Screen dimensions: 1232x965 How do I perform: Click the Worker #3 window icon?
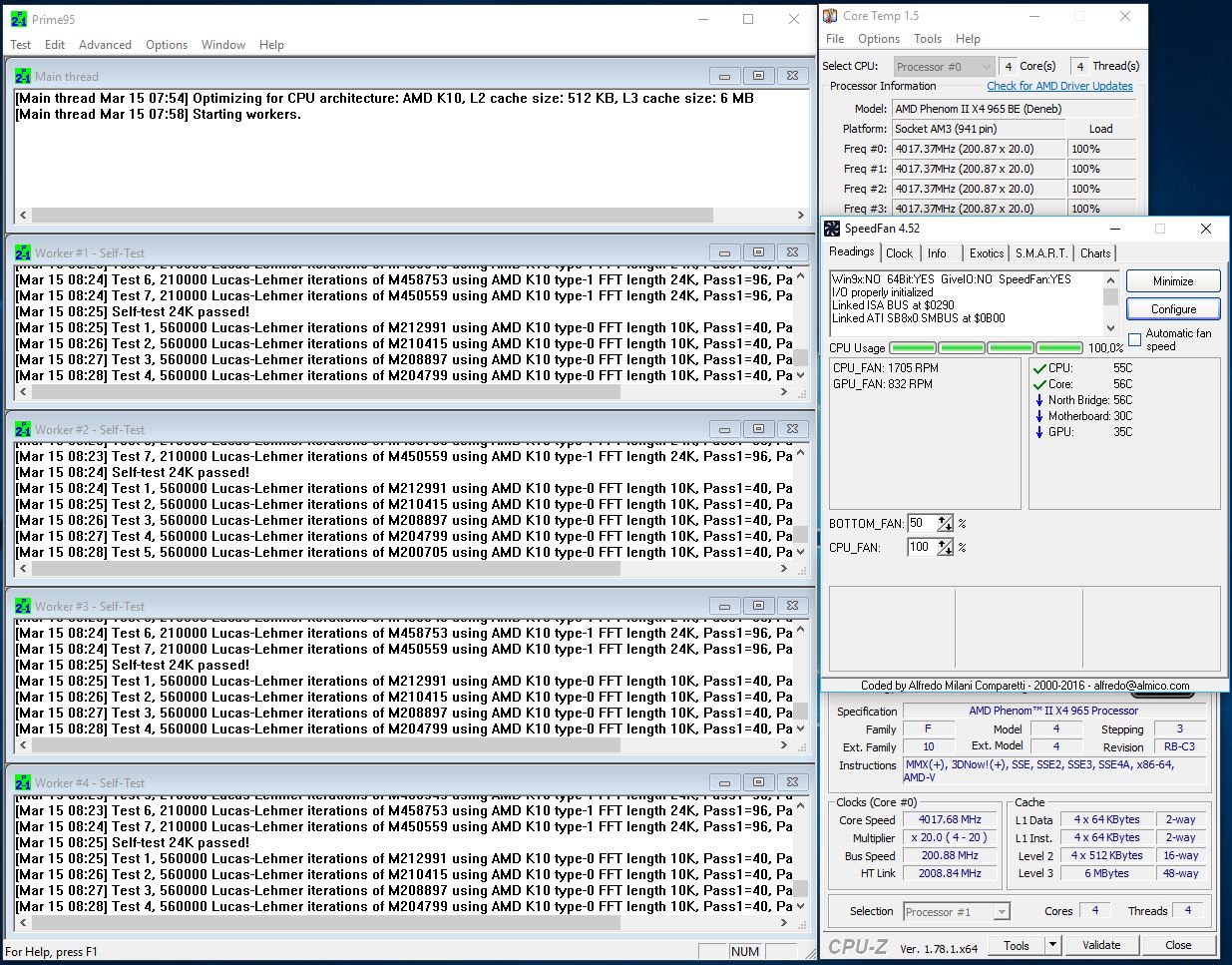click(x=23, y=606)
